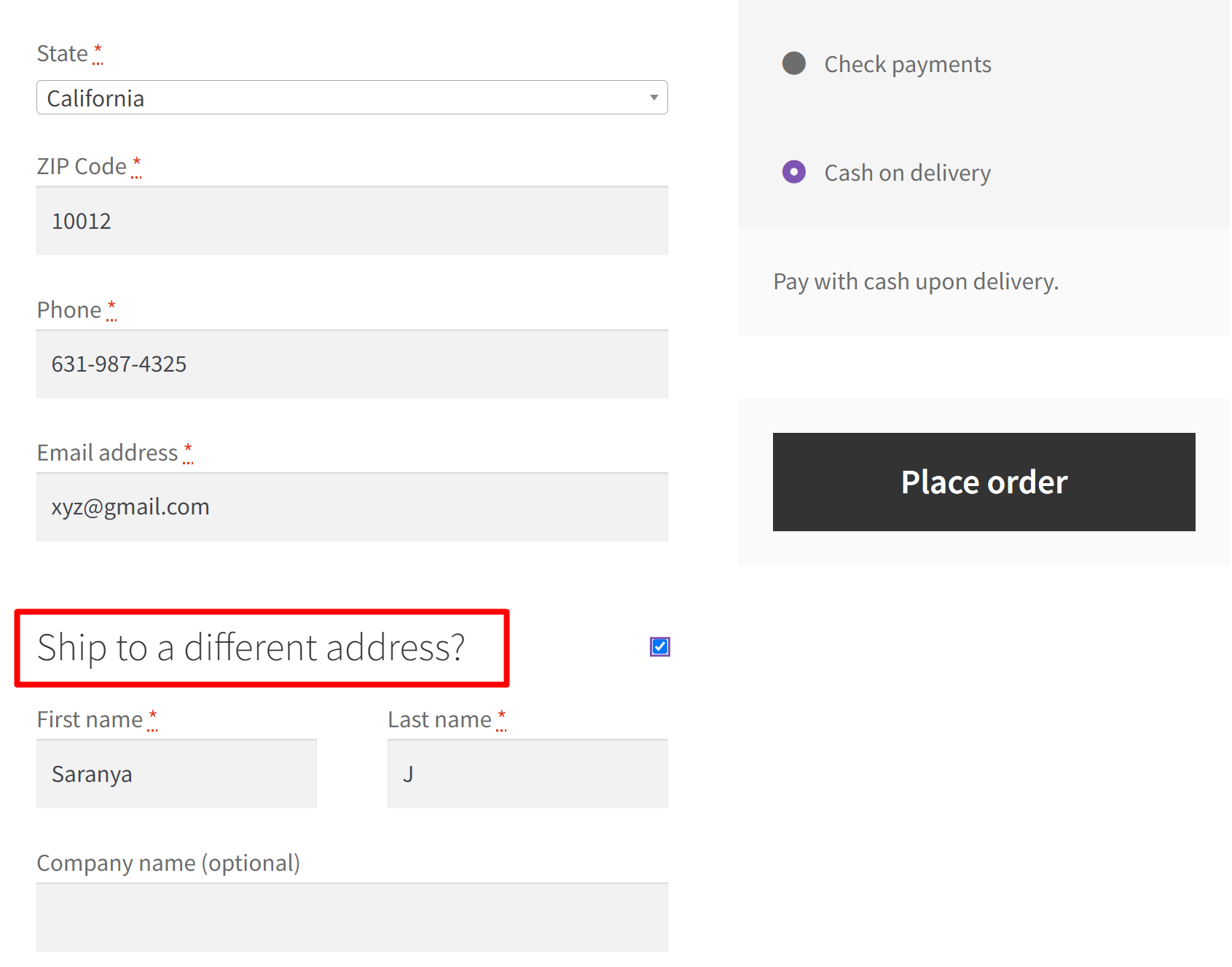The width and height of the screenshot is (1232, 967).
Task: Edit the First name field showing Saranya
Action: [176, 774]
